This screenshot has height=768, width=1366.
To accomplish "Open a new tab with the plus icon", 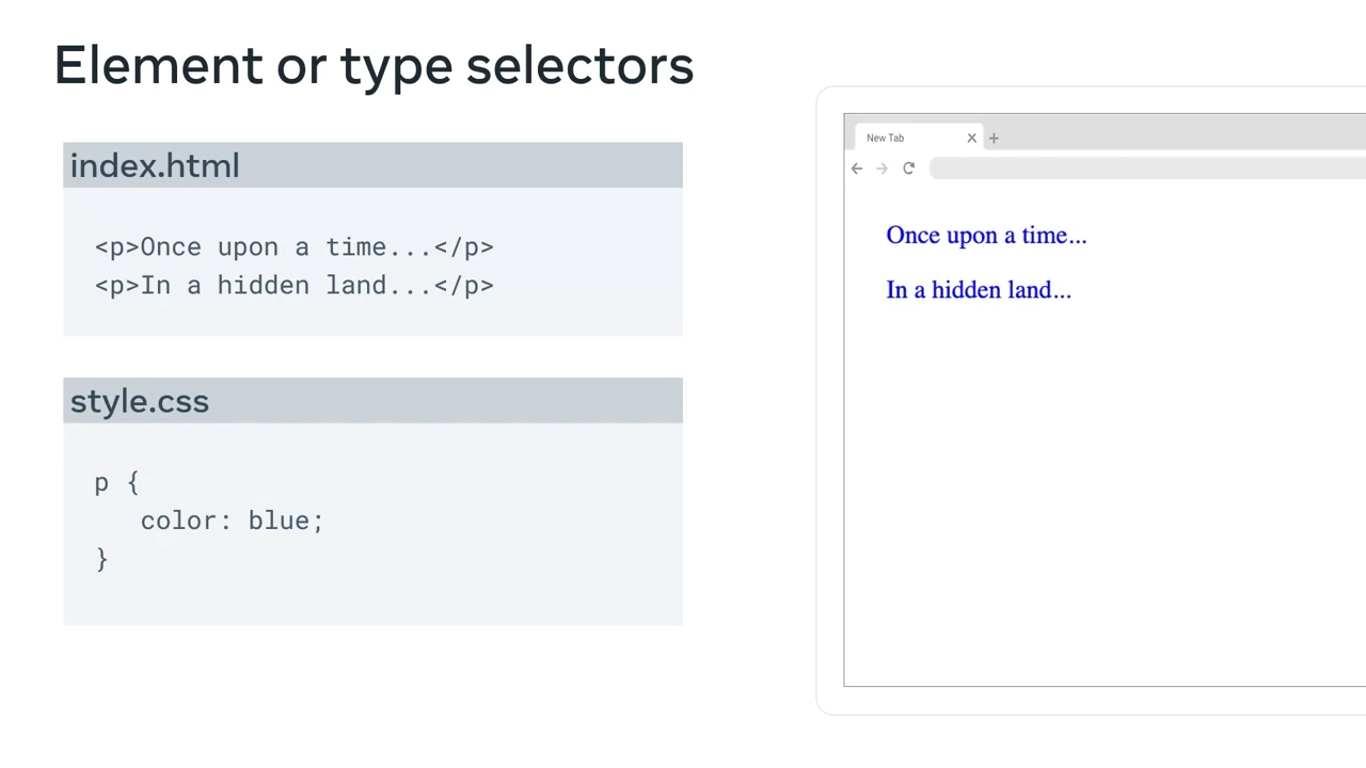I will [994, 138].
